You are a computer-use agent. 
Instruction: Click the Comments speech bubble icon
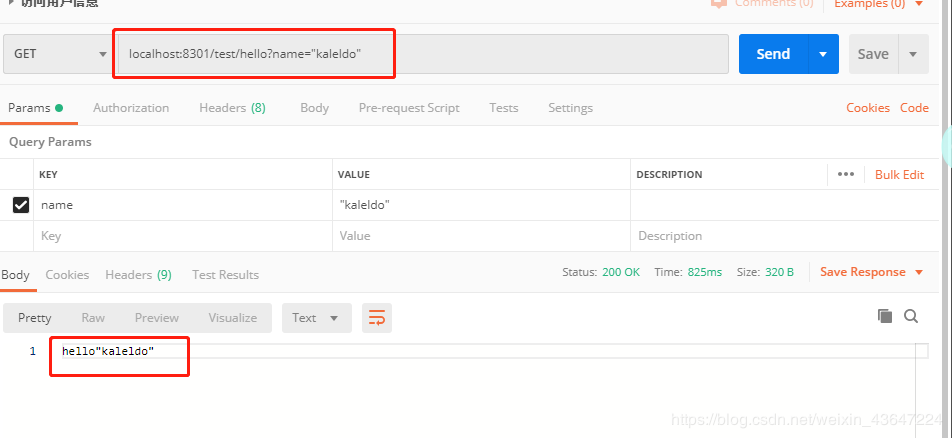pyautogui.click(x=719, y=3)
